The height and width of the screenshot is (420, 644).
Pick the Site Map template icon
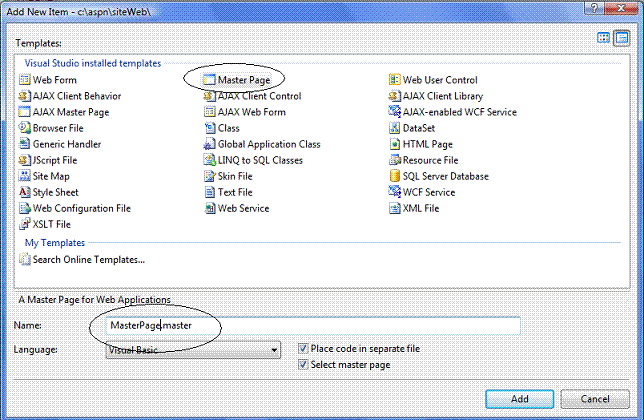(25, 176)
